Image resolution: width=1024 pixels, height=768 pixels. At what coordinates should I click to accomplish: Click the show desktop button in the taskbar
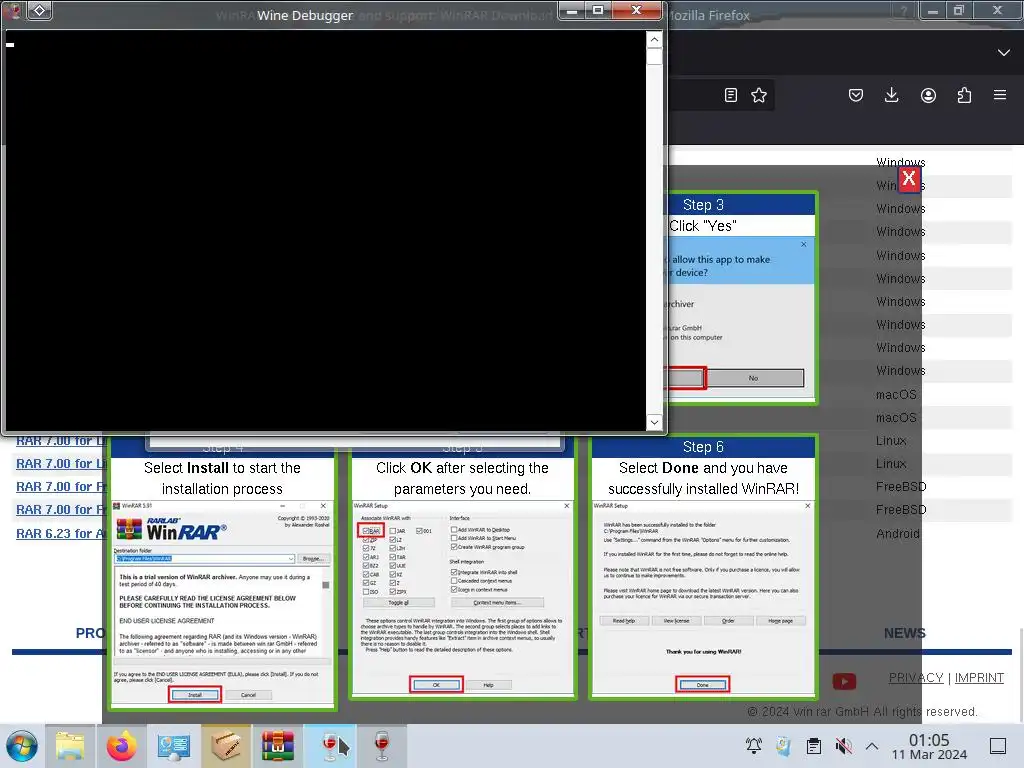coord(997,746)
